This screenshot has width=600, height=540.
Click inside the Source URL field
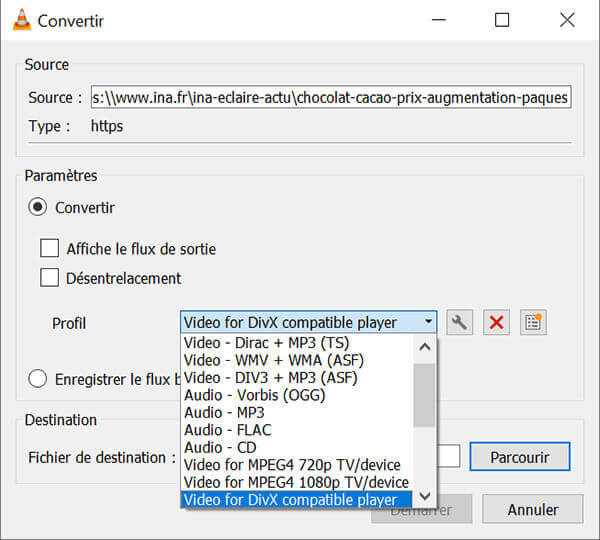coord(331,97)
